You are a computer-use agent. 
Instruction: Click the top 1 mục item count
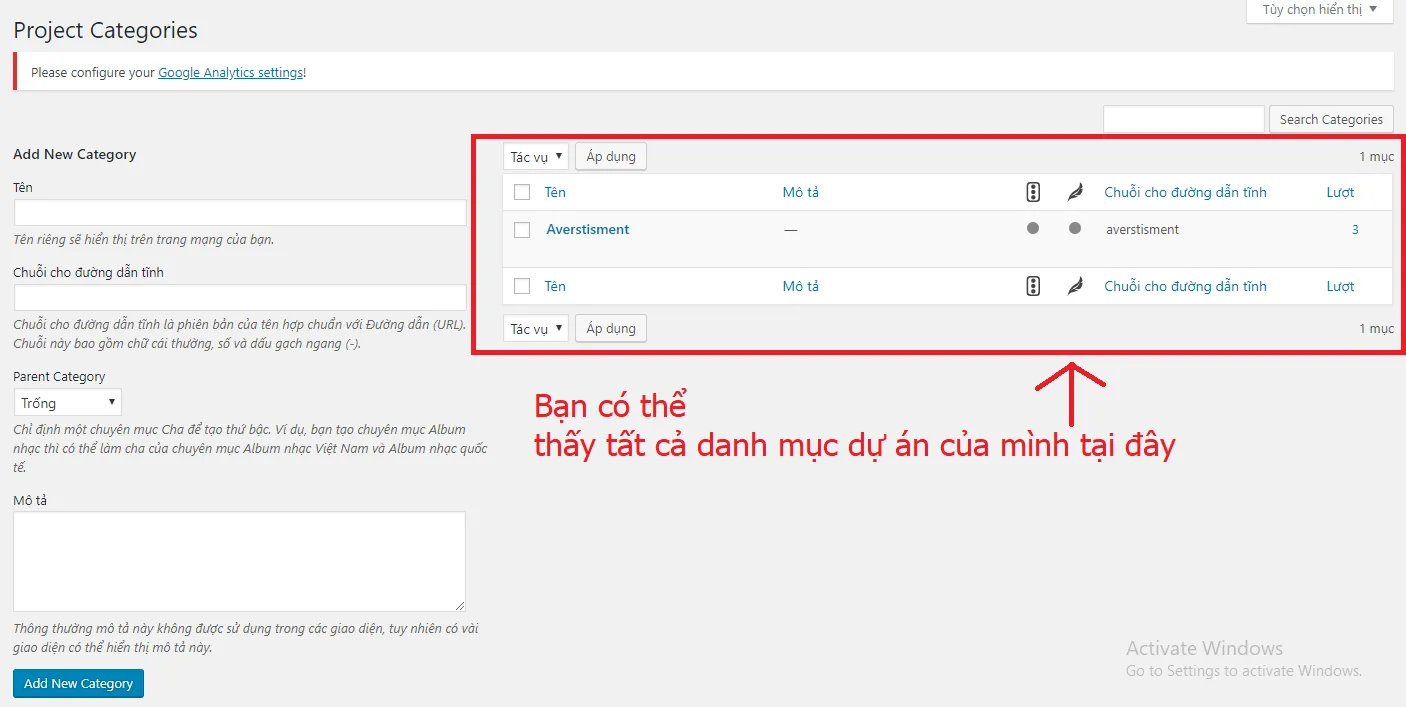[1376, 157]
